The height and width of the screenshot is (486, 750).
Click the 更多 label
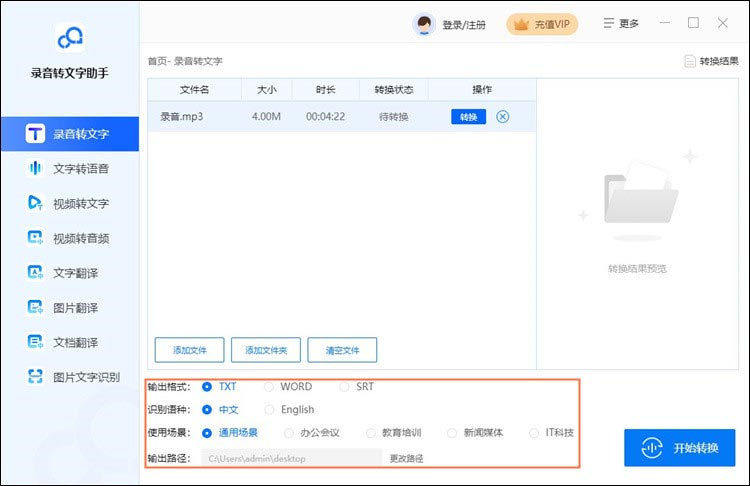coord(629,23)
